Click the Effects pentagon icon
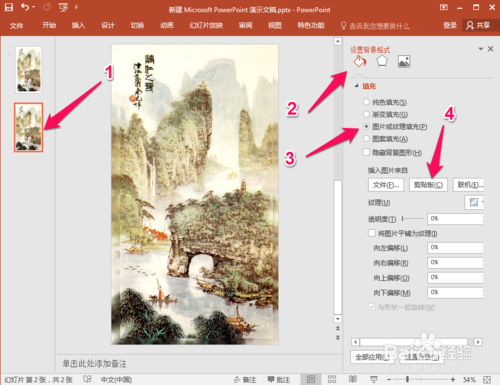This screenshot has width=500, height=385. (382, 61)
